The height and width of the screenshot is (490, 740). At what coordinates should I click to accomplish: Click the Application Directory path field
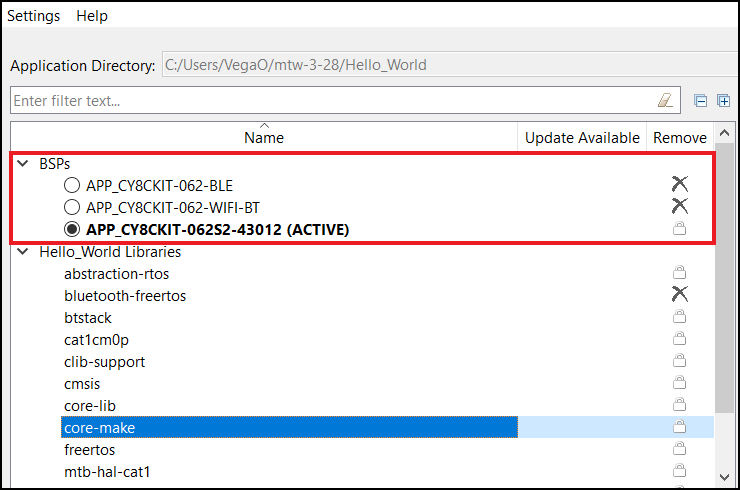click(451, 65)
